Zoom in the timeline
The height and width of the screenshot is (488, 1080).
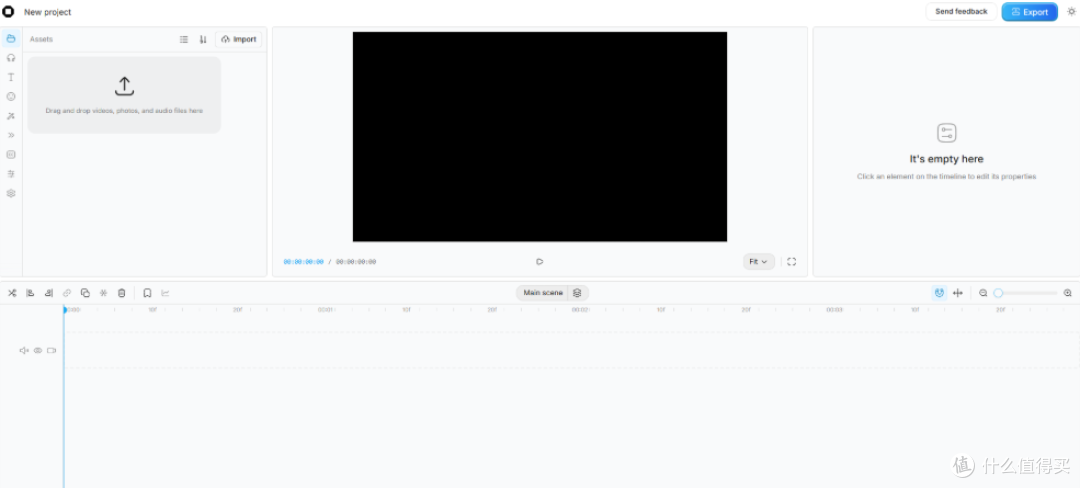click(x=1068, y=293)
